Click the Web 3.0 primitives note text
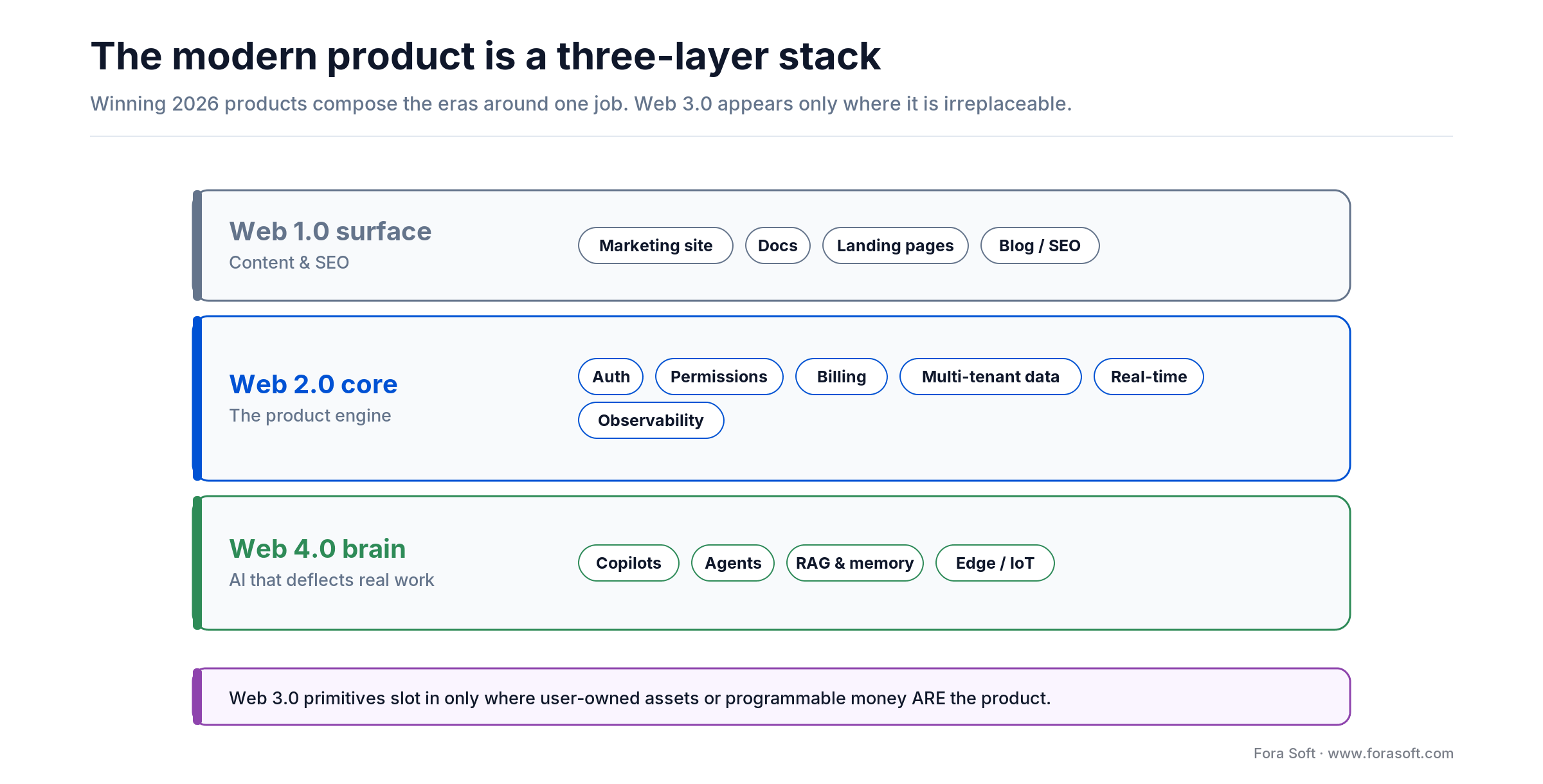This screenshot has width=1543, height=784. click(x=640, y=698)
